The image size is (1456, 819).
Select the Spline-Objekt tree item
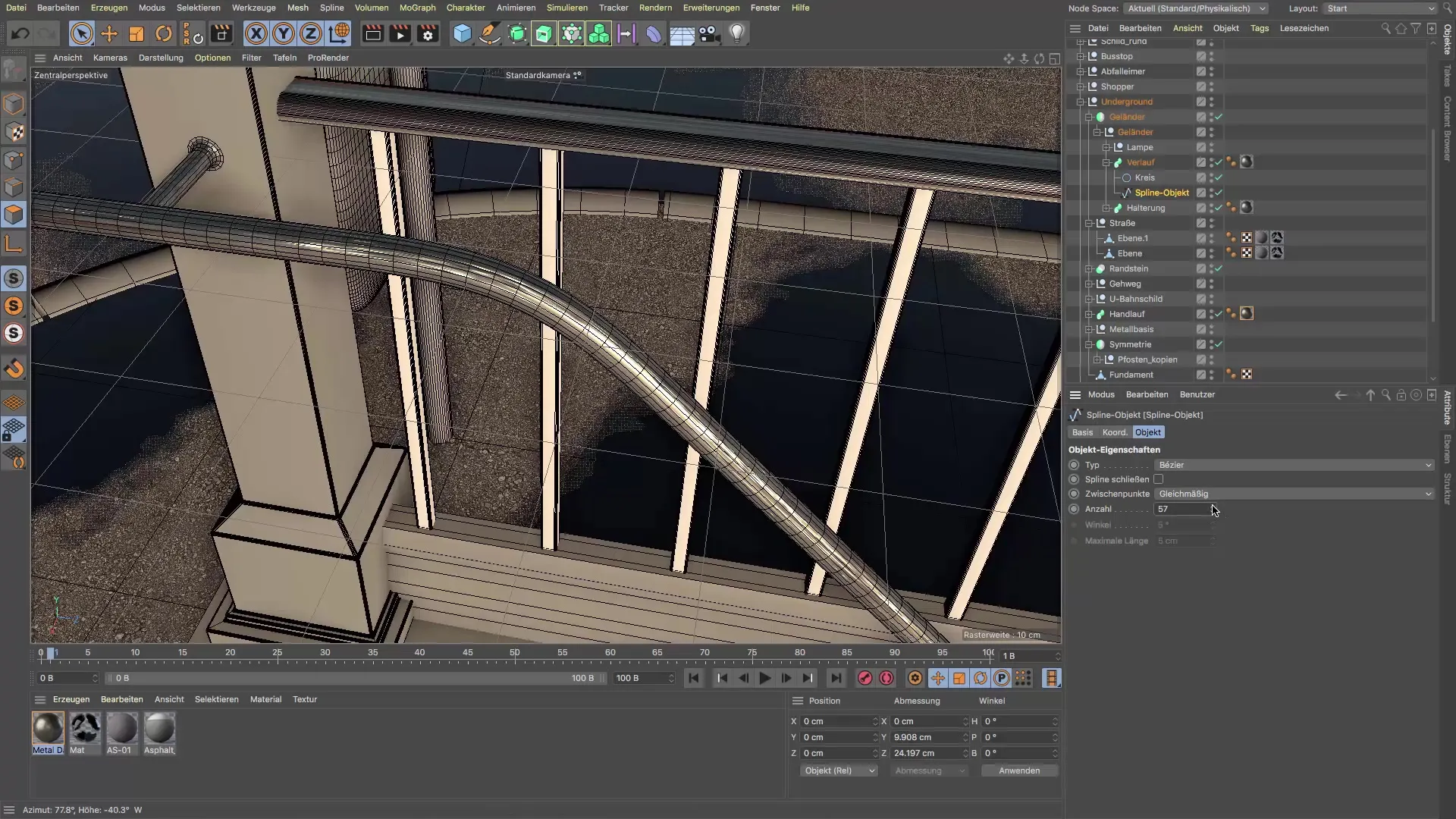(x=1162, y=193)
